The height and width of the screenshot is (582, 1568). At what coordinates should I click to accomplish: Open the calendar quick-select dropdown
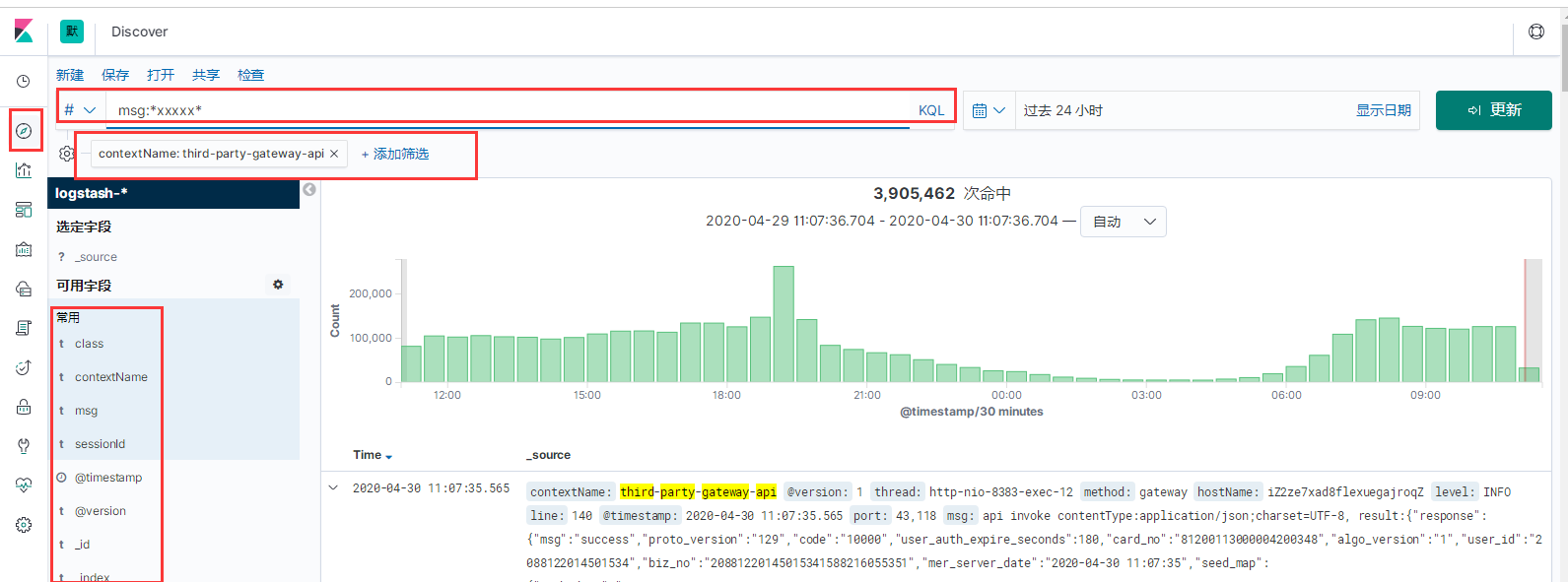click(989, 110)
